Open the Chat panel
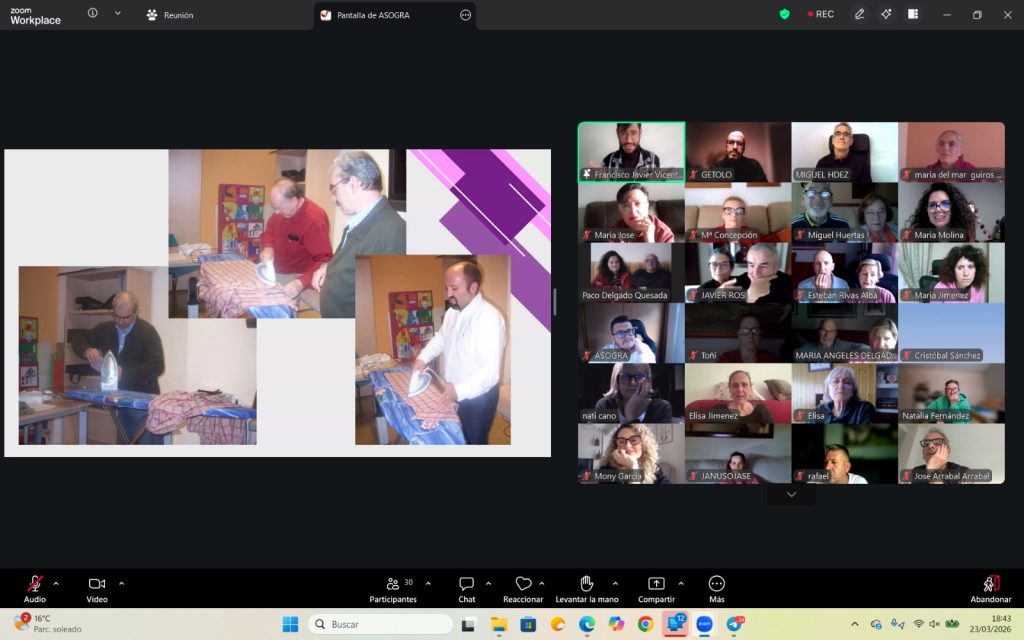The image size is (1024, 640). pyautogui.click(x=466, y=584)
